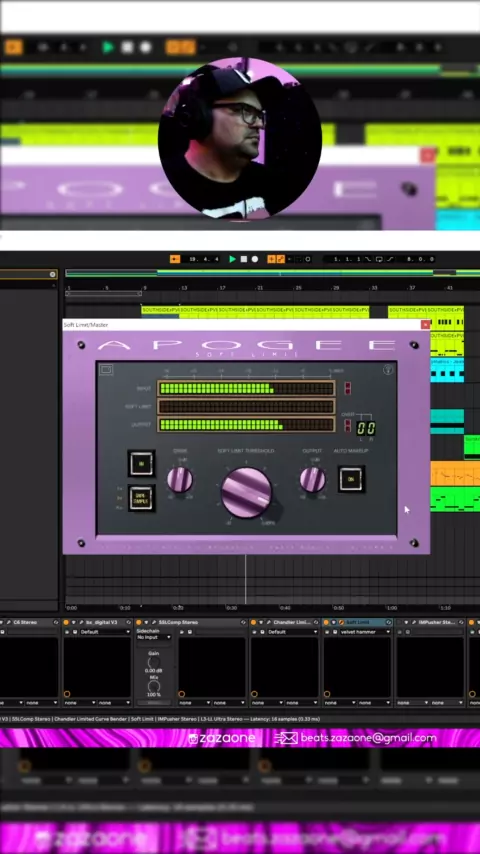Open the help icon on Apogee panel

387,370
